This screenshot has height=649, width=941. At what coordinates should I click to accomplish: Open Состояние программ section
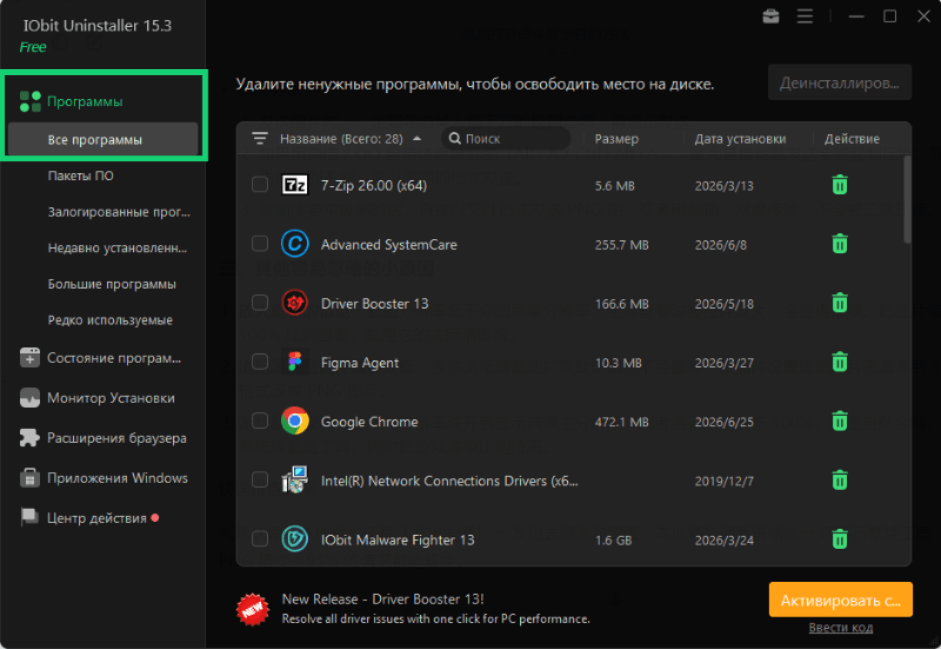pyautogui.click(x=114, y=358)
